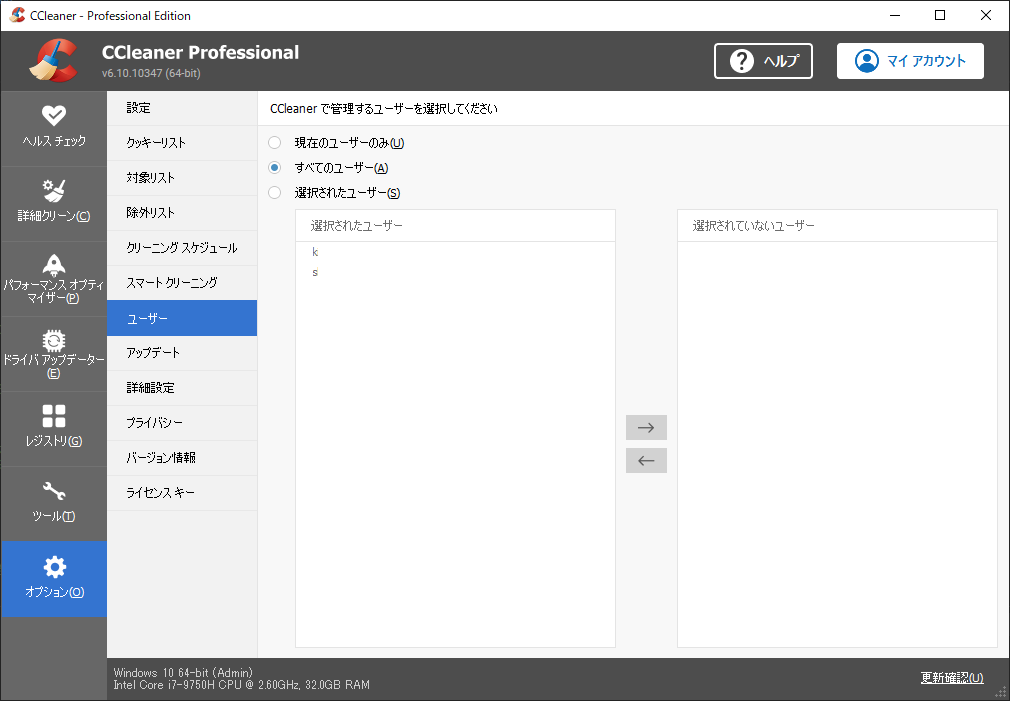1010x701 pixels.
Task: Select すべてのユーザー radio button
Action: 275,168
